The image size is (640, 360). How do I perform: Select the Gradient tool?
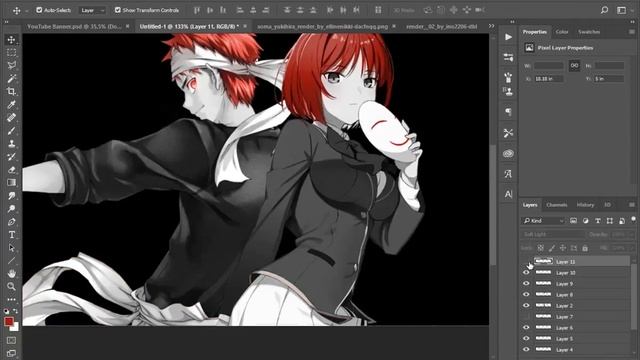click(11, 183)
